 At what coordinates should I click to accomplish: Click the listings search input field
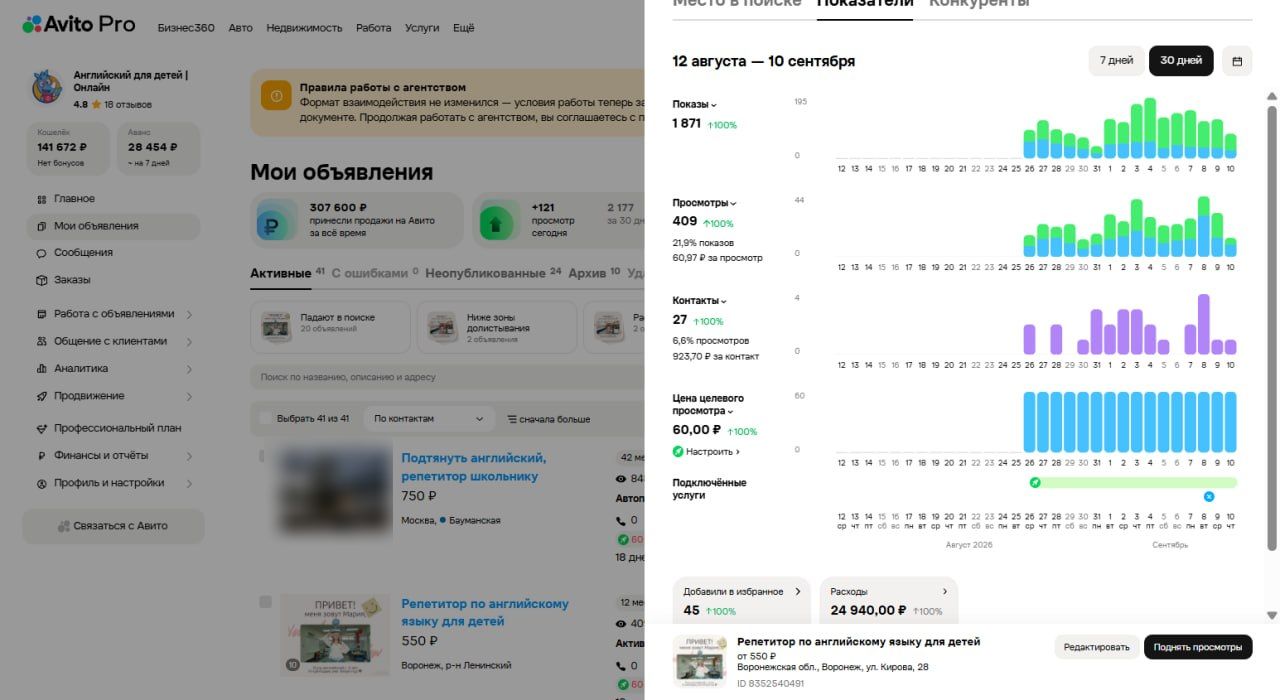[x=448, y=377]
